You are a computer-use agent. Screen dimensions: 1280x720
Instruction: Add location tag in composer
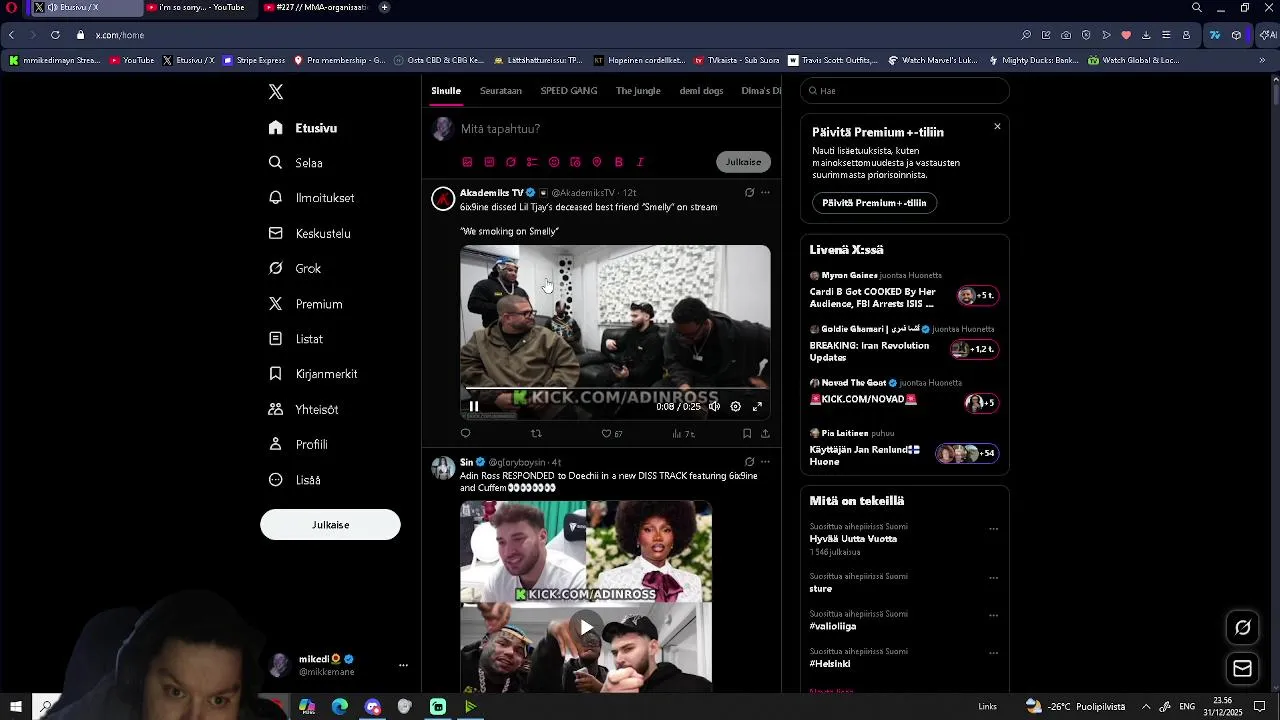click(x=597, y=162)
